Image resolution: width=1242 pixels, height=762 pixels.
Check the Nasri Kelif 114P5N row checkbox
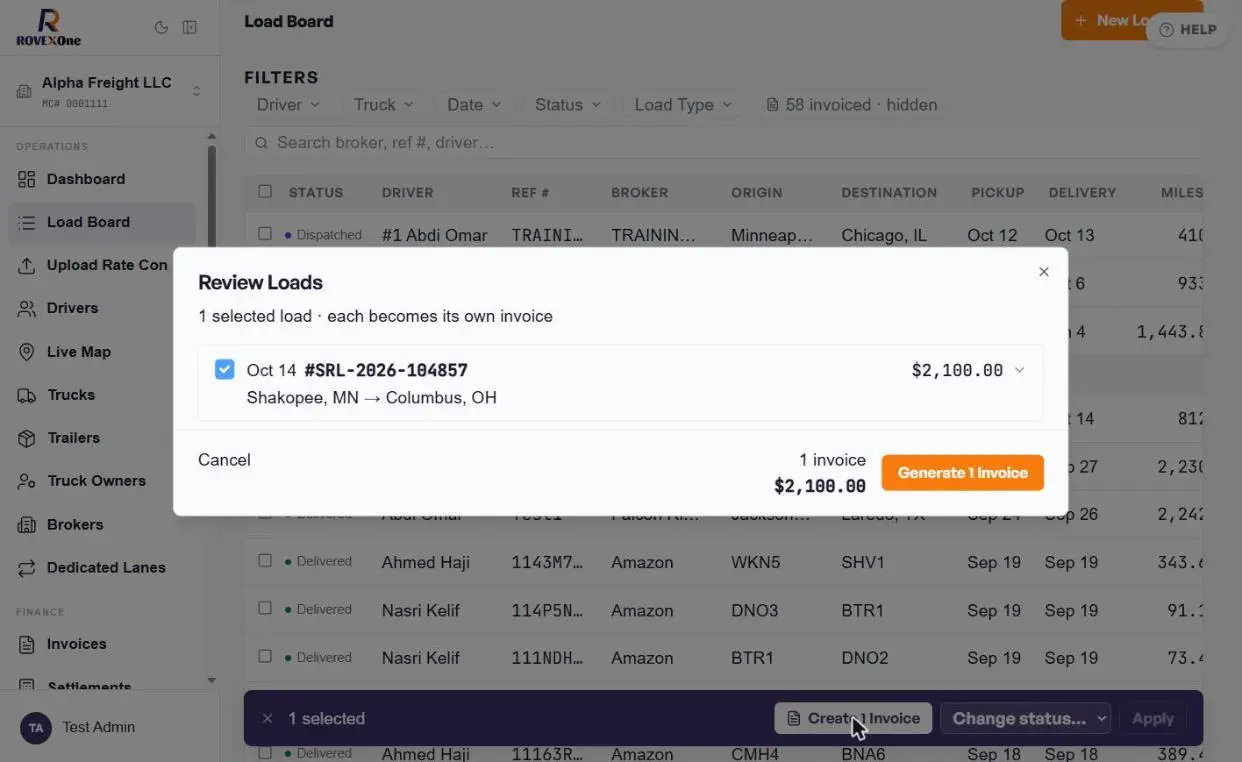tap(265, 608)
